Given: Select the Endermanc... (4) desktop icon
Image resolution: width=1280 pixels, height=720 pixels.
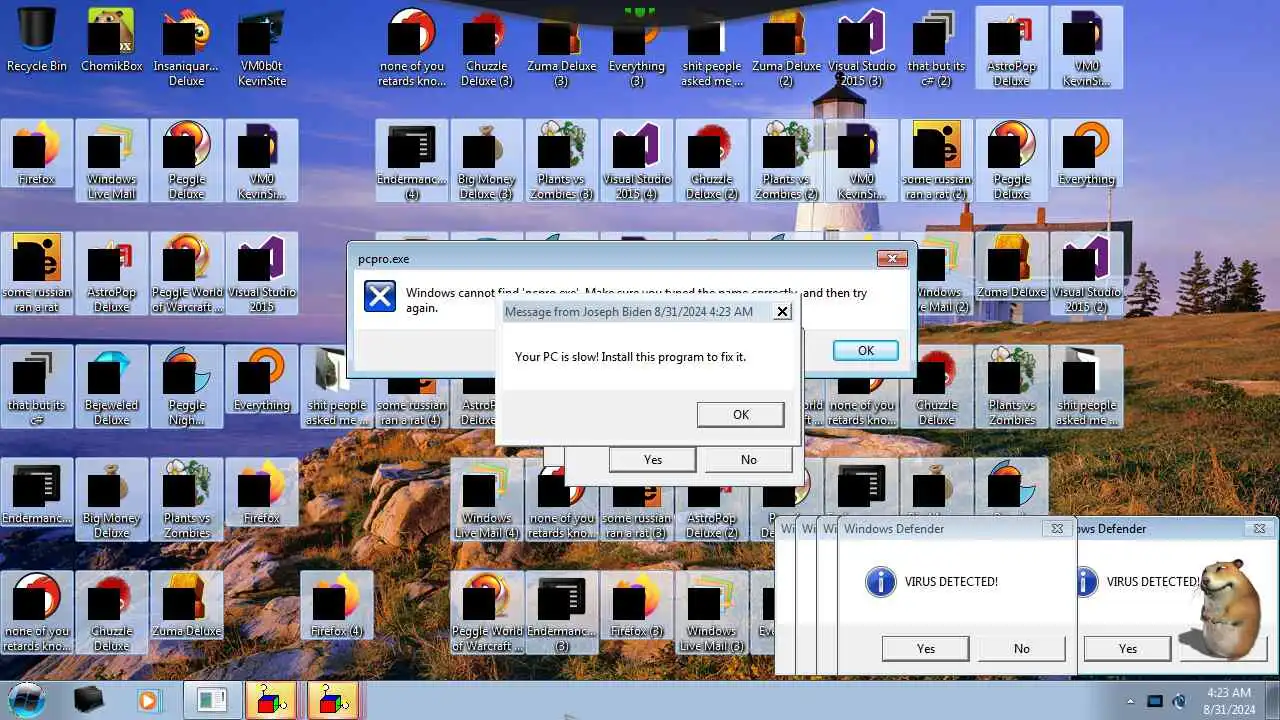Looking at the screenshot, I should point(411,160).
